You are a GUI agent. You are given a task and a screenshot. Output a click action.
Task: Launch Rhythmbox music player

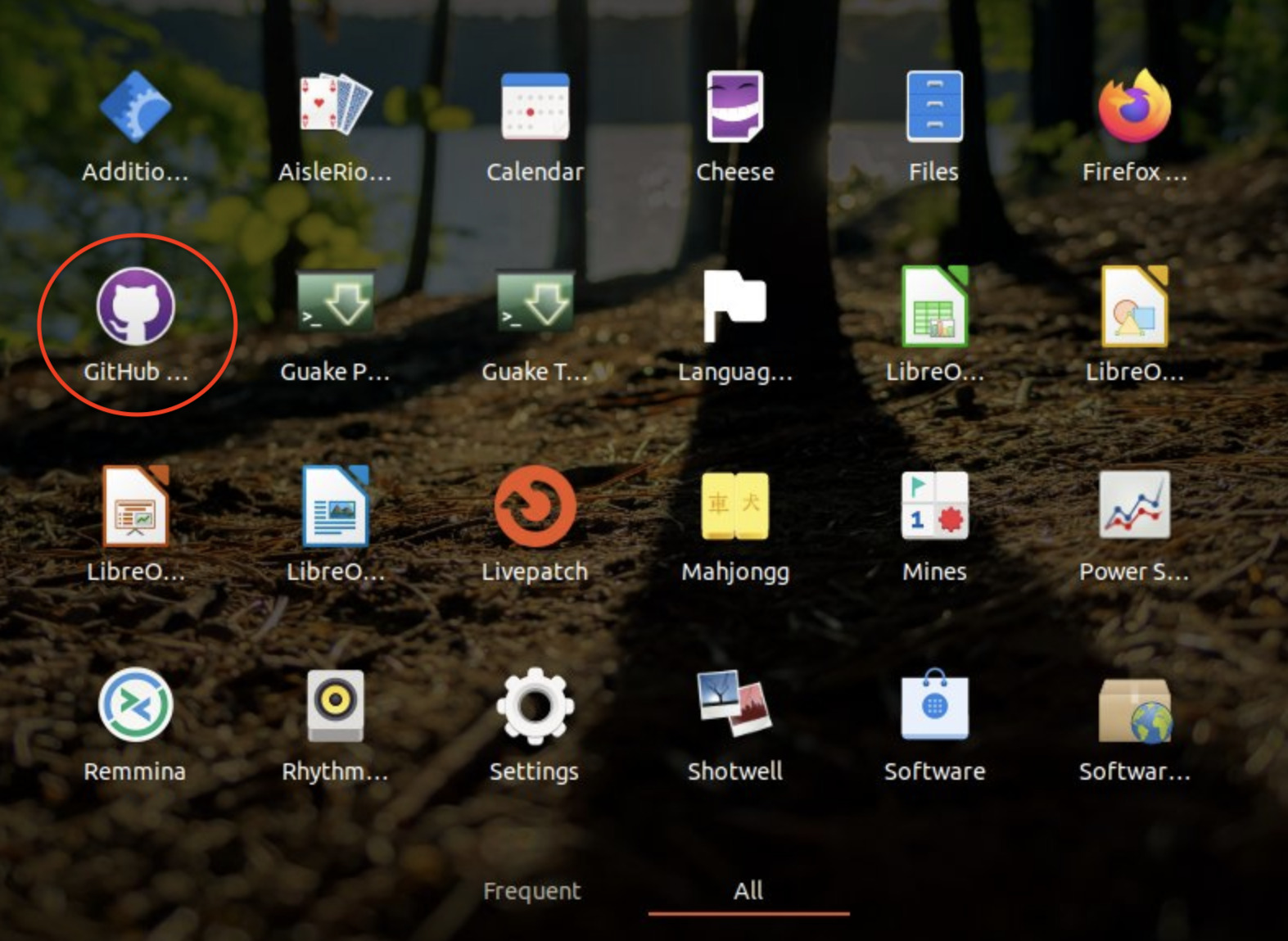click(x=334, y=705)
